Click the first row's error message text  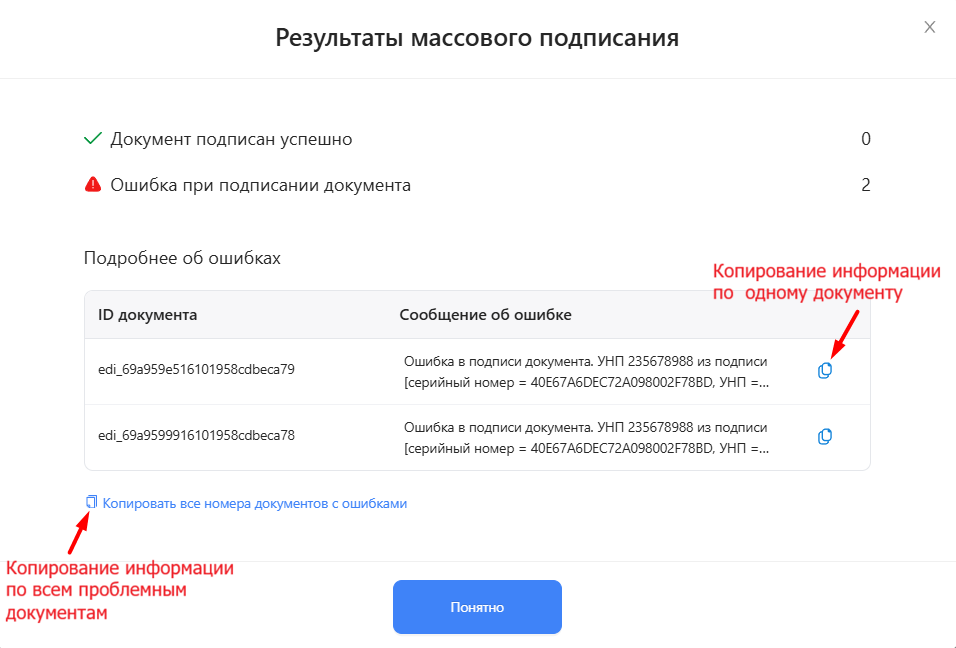(587, 370)
